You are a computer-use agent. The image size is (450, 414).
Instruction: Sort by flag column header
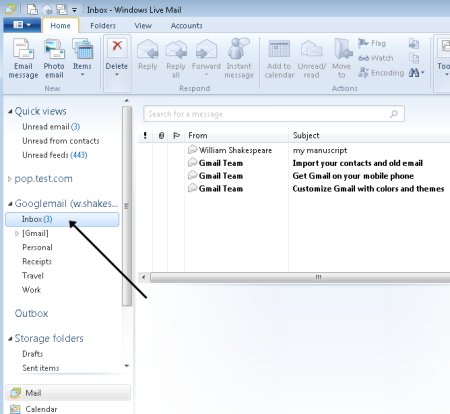tap(176, 136)
